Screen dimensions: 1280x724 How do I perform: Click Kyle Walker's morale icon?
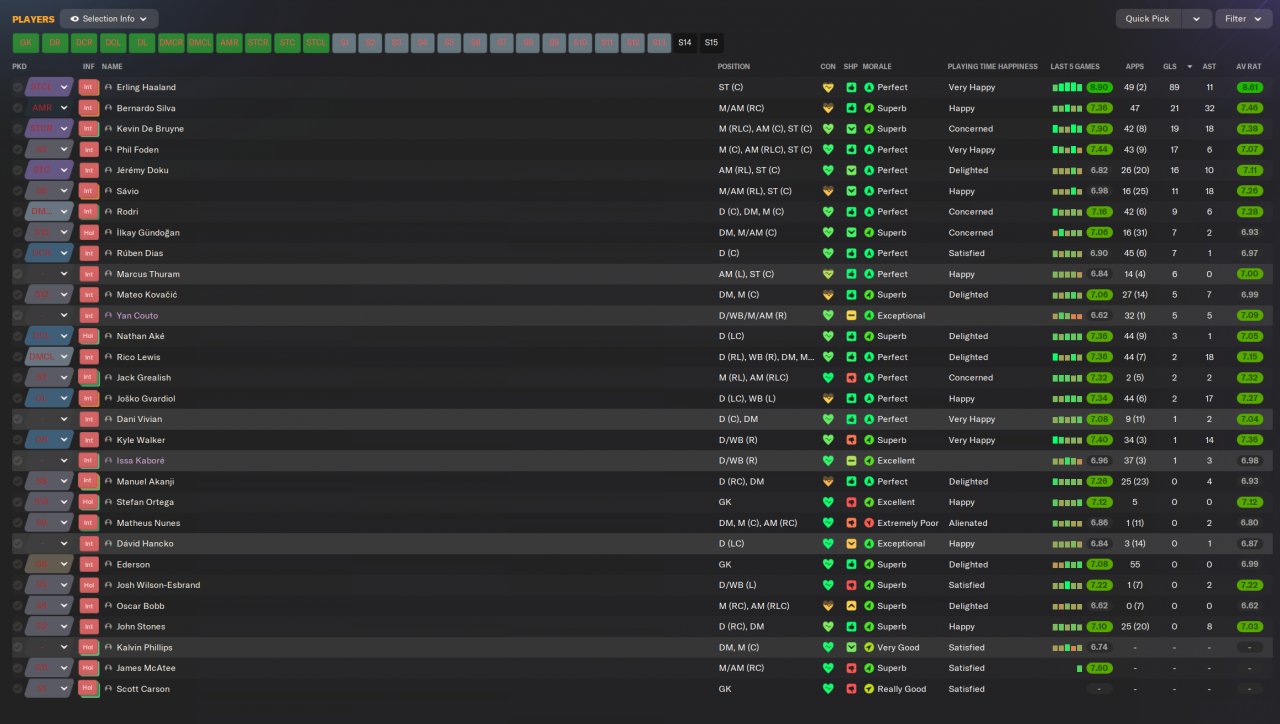[x=869, y=440]
